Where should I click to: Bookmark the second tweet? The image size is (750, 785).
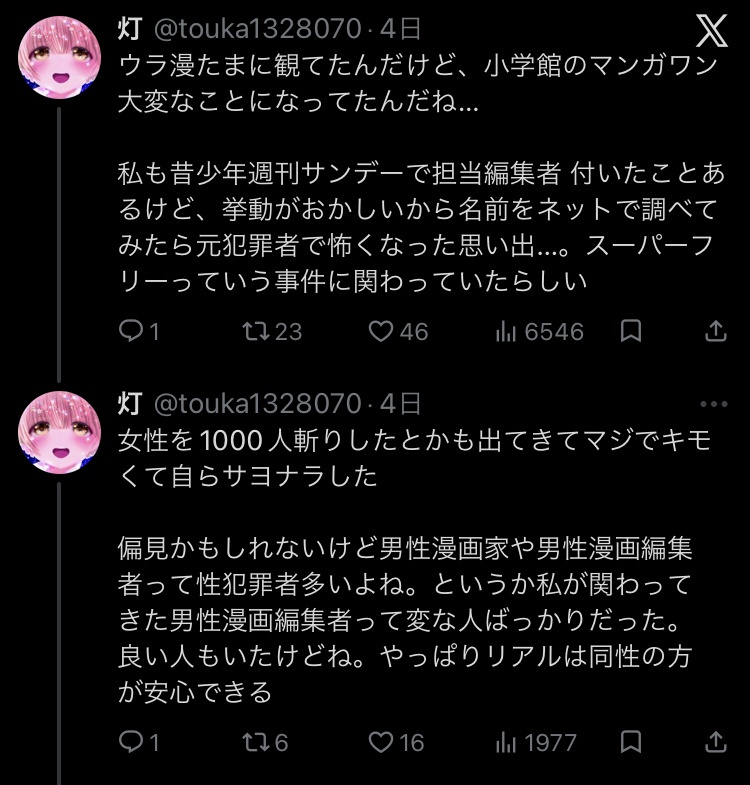point(631,742)
